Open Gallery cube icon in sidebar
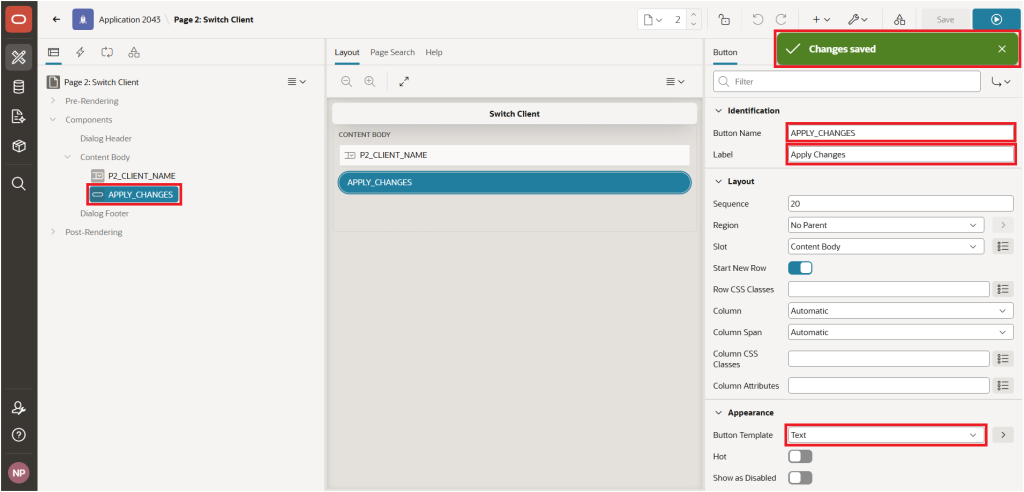This screenshot has height=492, width=1024. (18, 146)
